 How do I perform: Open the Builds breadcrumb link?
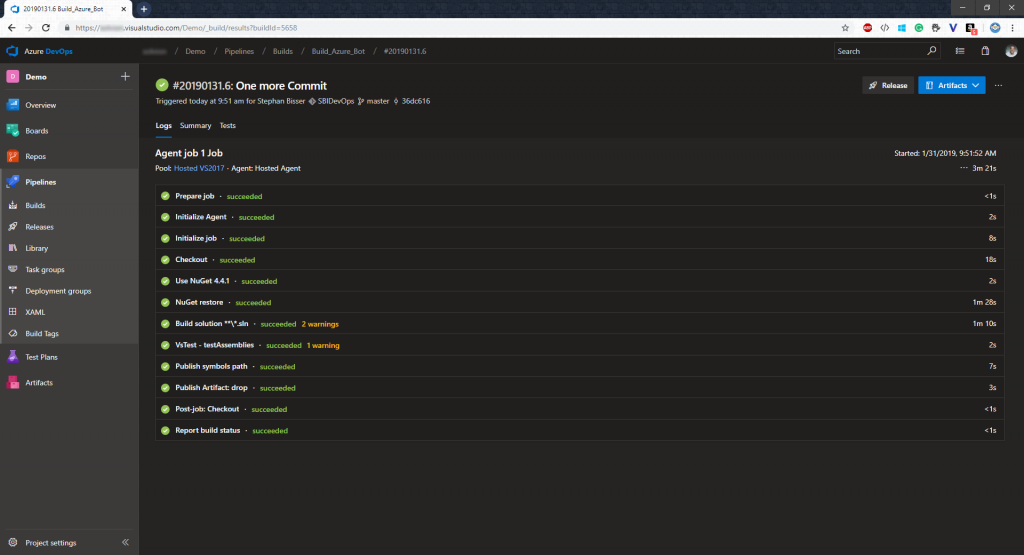pyautogui.click(x=283, y=51)
